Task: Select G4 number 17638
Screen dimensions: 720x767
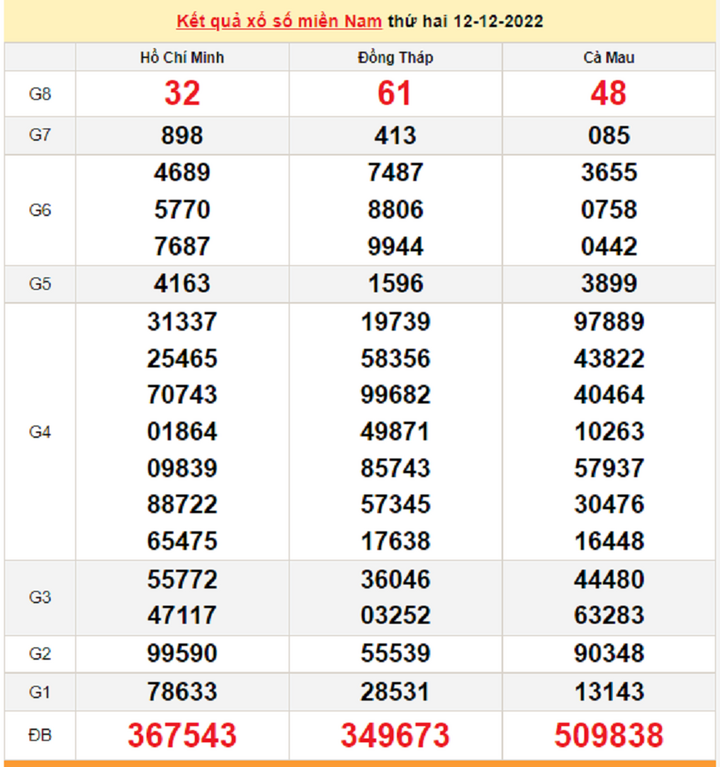Action: [395, 541]
